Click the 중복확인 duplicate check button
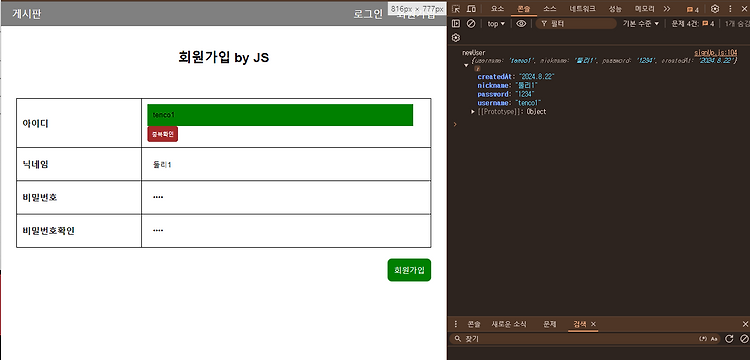 click(x=163, y=134)
